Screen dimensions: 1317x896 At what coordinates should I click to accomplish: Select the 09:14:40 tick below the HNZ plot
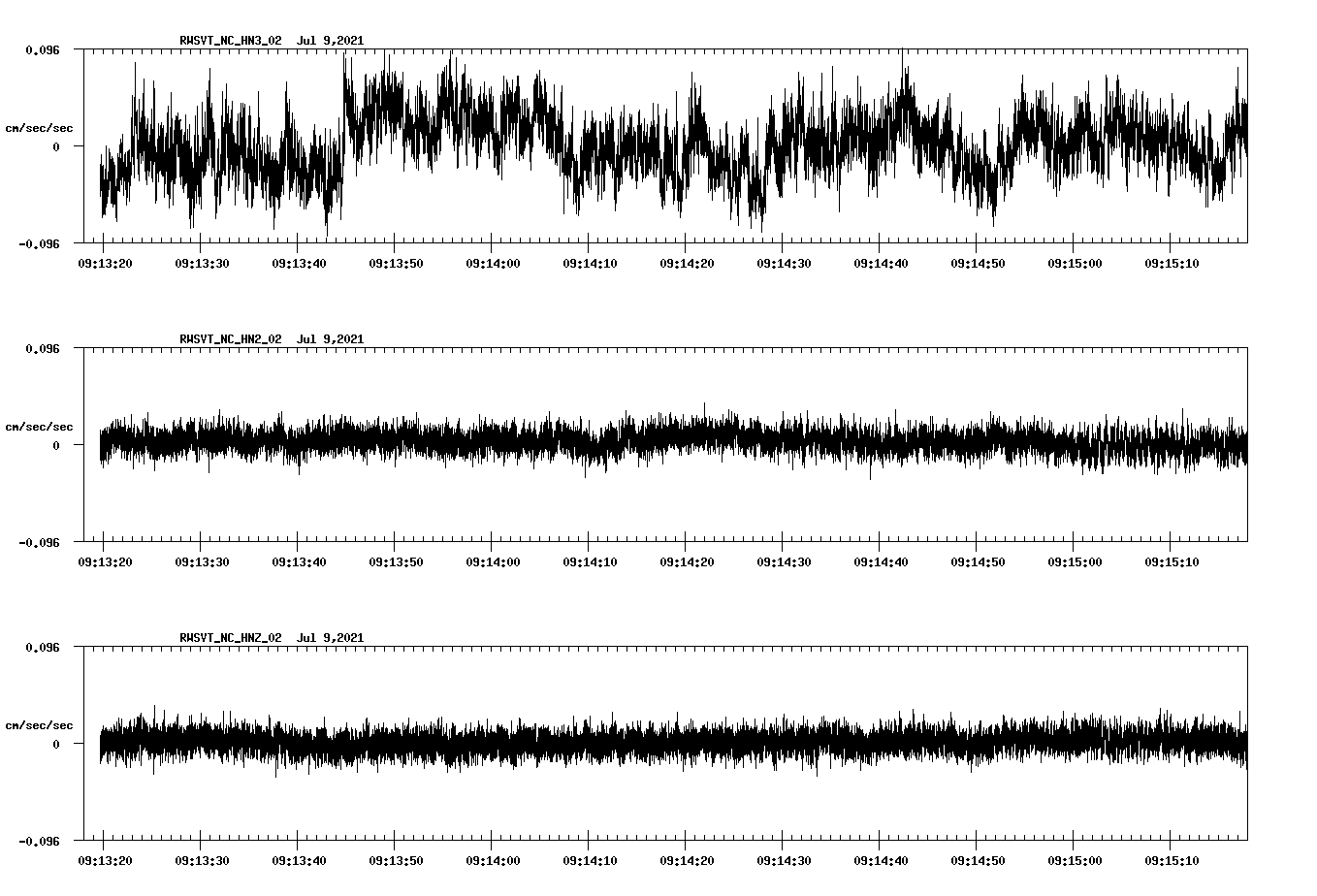[882, 859]
